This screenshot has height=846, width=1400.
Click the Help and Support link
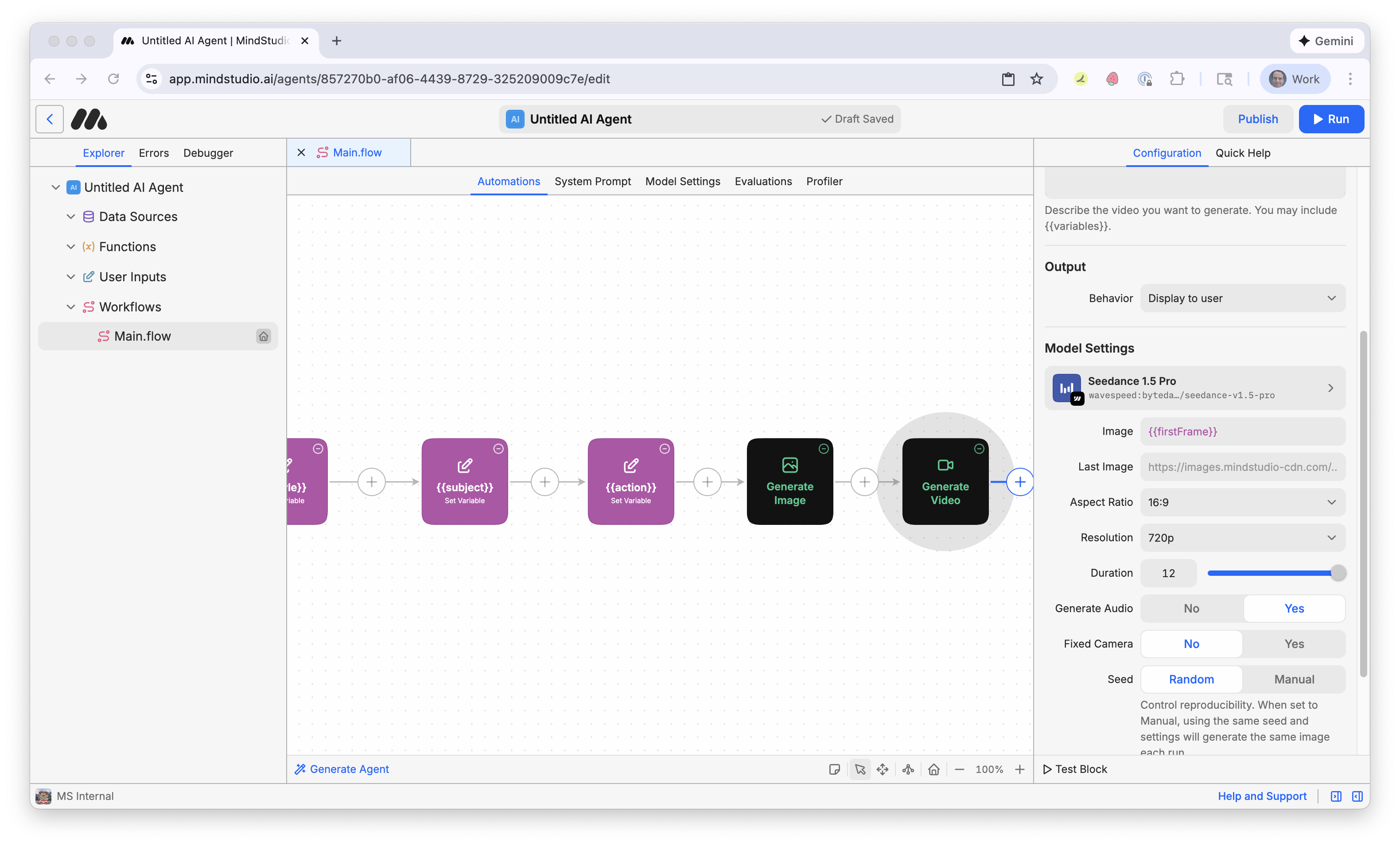pos(1262,796)
